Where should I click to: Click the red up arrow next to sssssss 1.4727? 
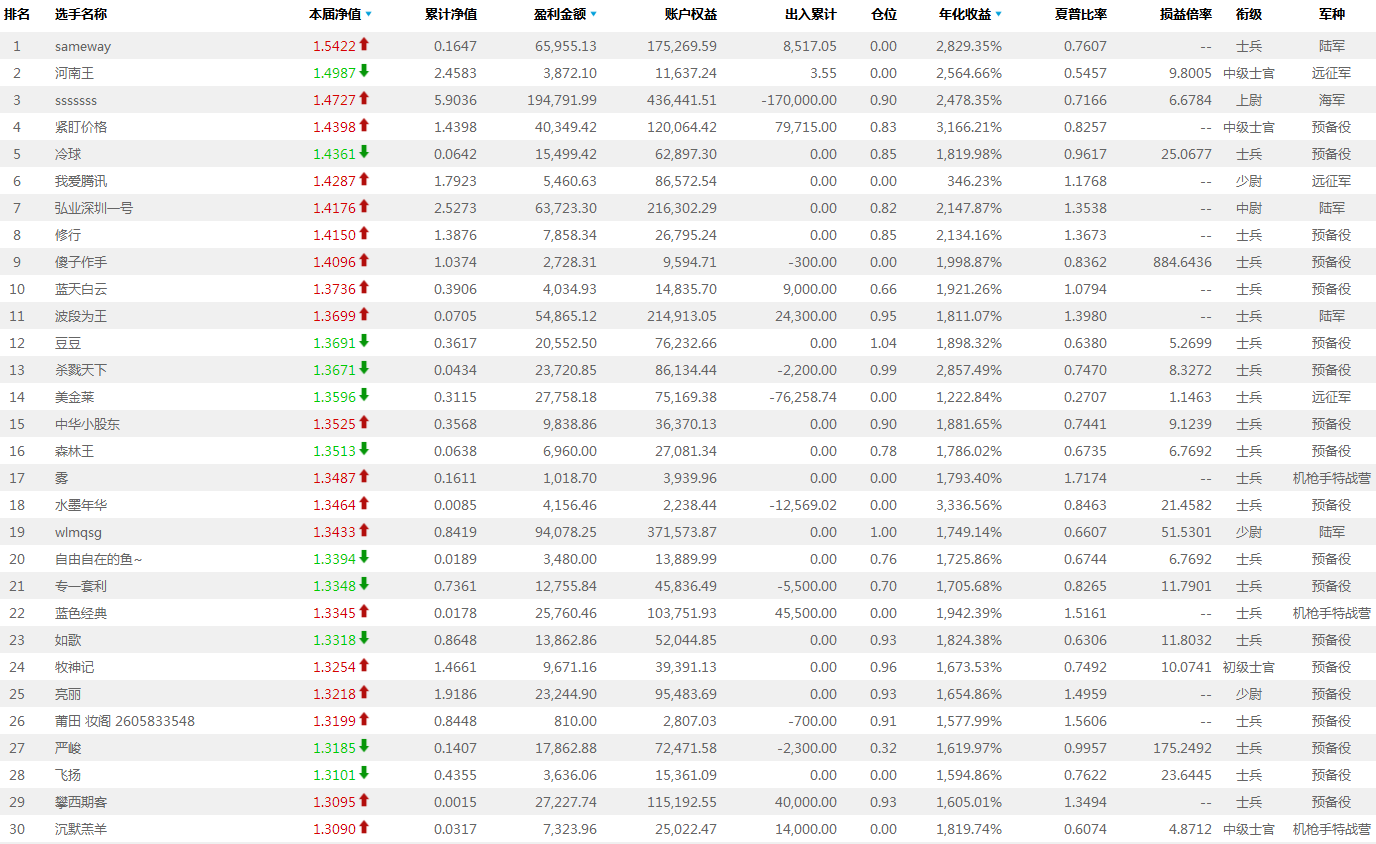coord(364,98)
